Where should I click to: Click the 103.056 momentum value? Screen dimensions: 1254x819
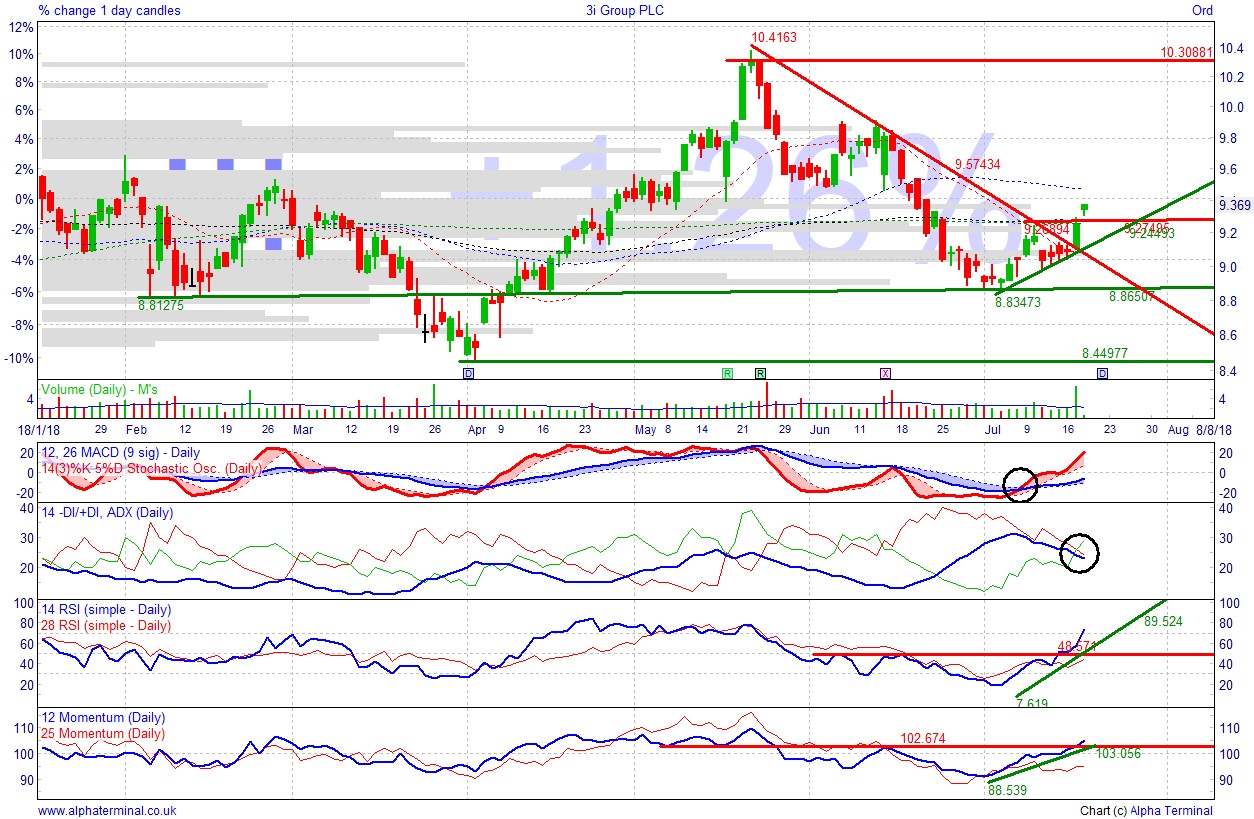point(1118,754)
